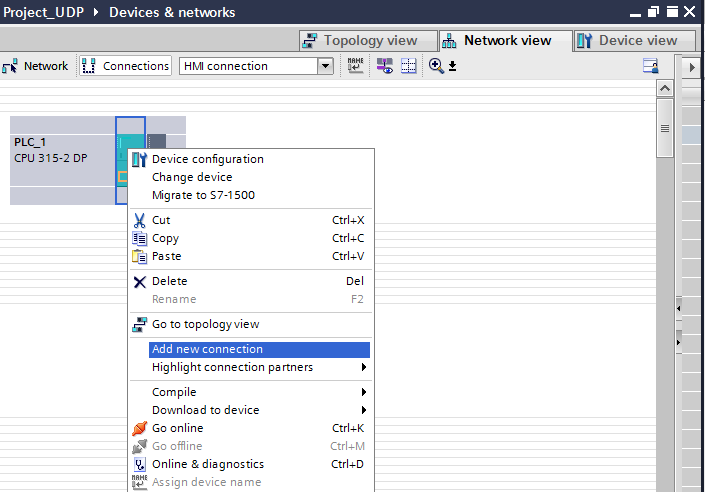Click the Show address labels icon
The image size is (705, 492).
click(x=384, y=66)
